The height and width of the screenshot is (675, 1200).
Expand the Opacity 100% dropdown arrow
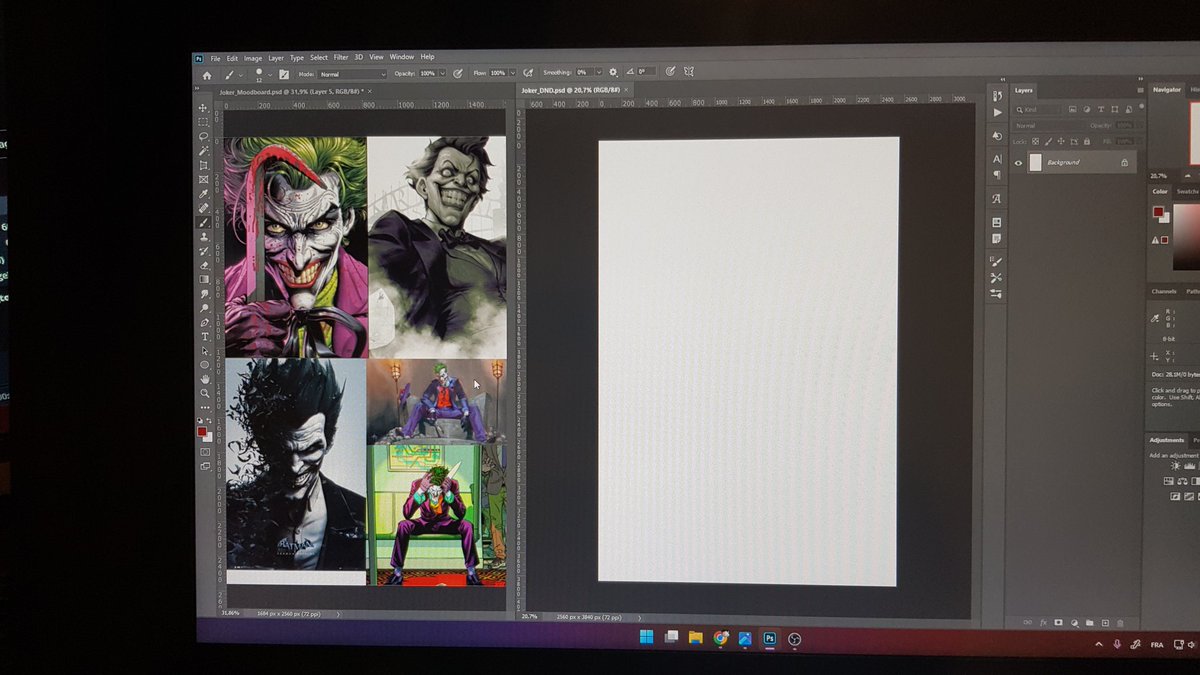[x=443, y=73]
